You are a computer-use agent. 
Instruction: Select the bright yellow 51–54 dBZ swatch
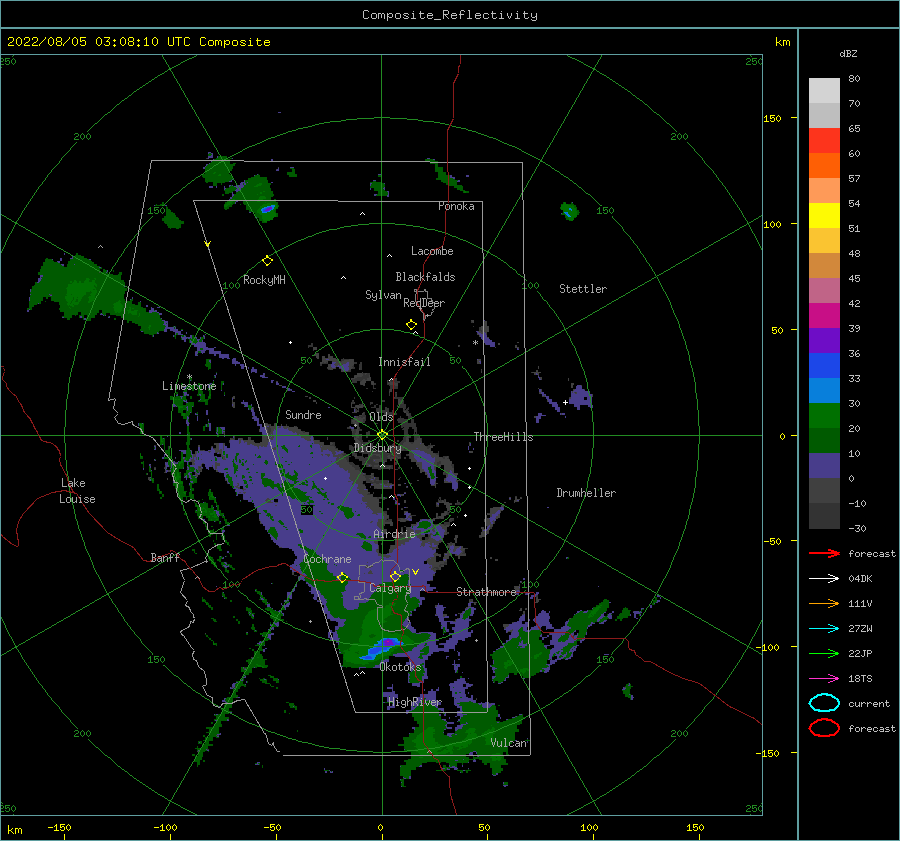[x=824, y=216]
